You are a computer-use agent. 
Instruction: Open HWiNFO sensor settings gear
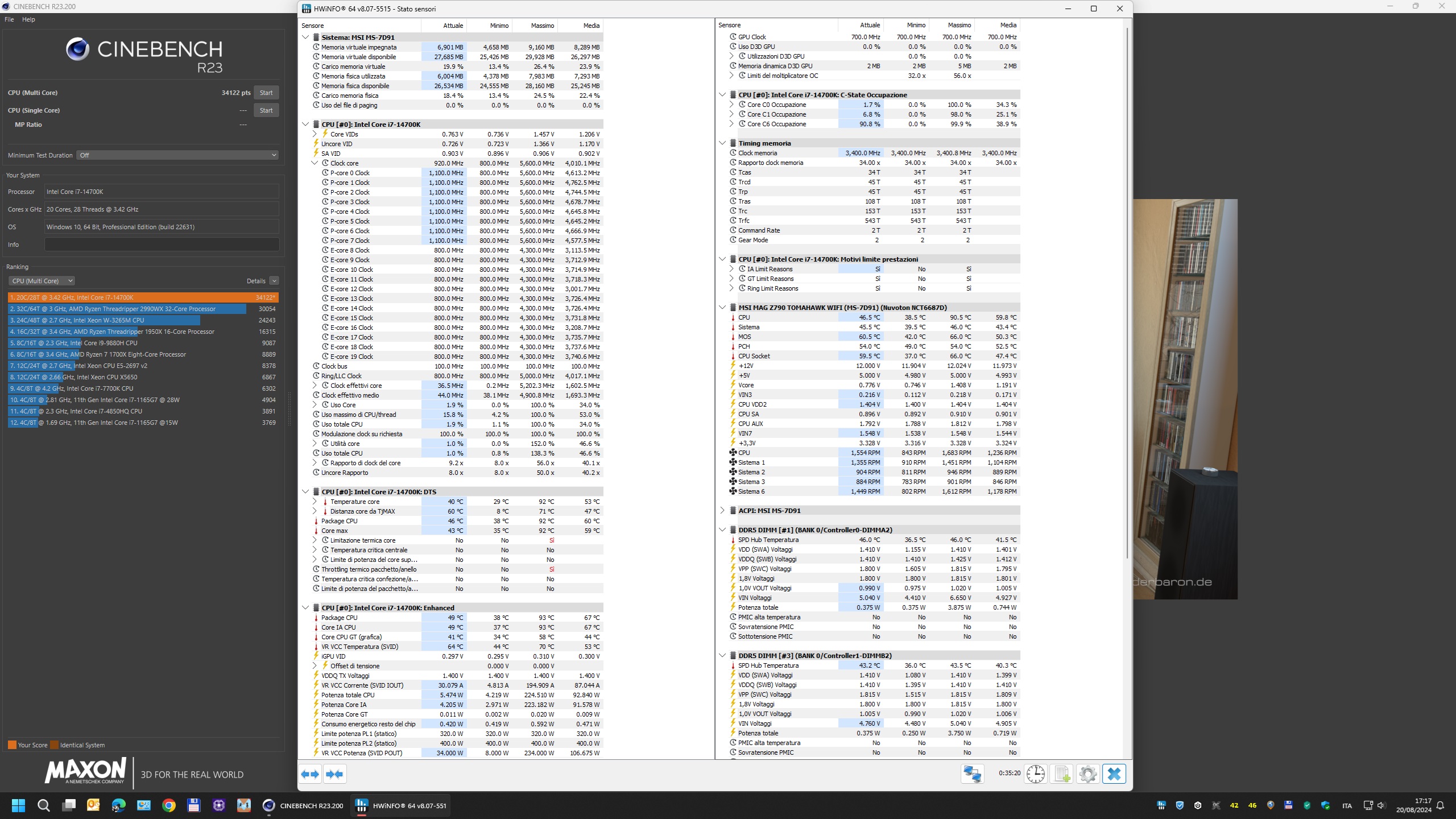(1087, 774)
